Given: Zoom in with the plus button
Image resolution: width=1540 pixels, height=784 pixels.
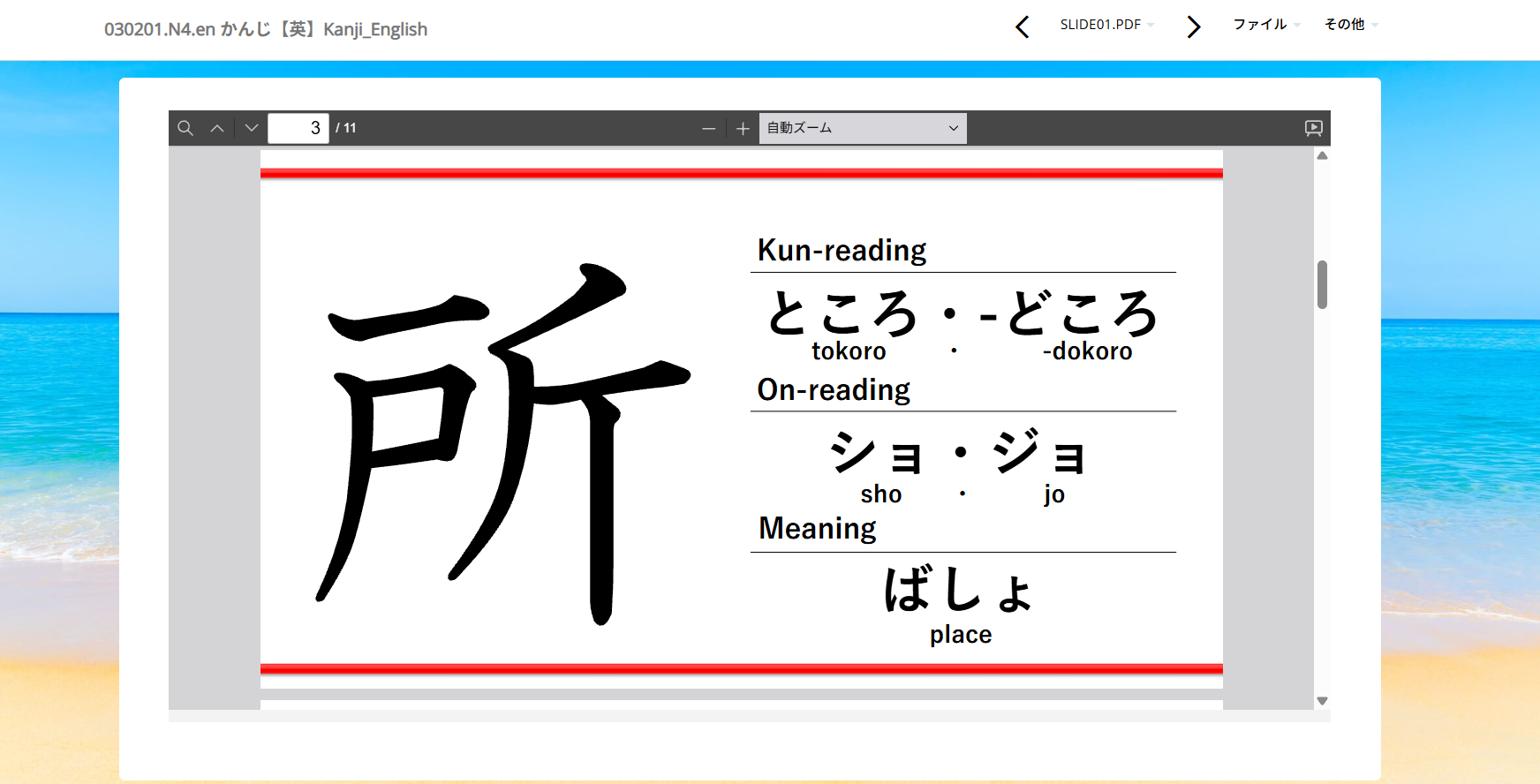Looking at the screenshot, I should coord(743,129).
